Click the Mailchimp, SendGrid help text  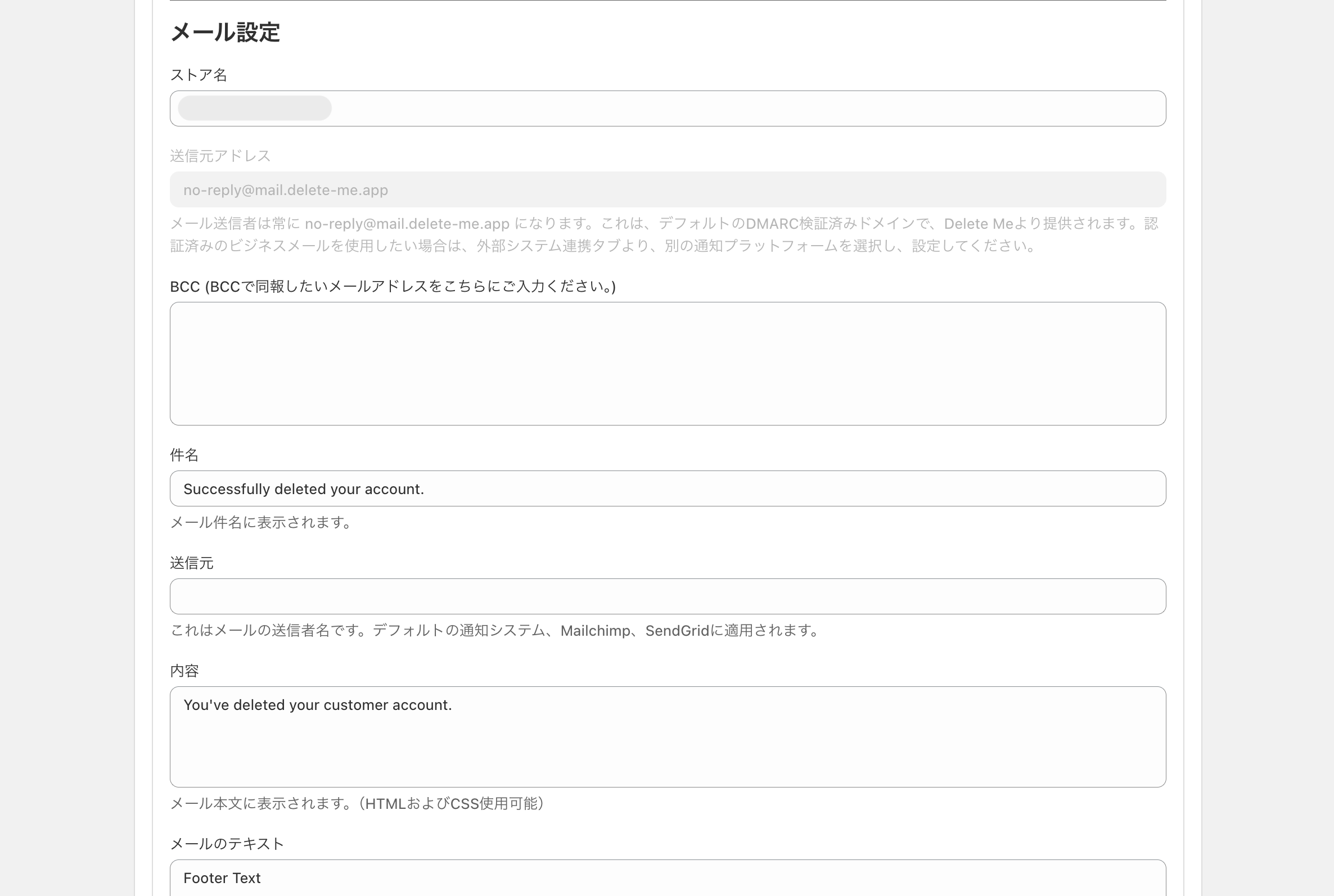[x=496, y=630]
